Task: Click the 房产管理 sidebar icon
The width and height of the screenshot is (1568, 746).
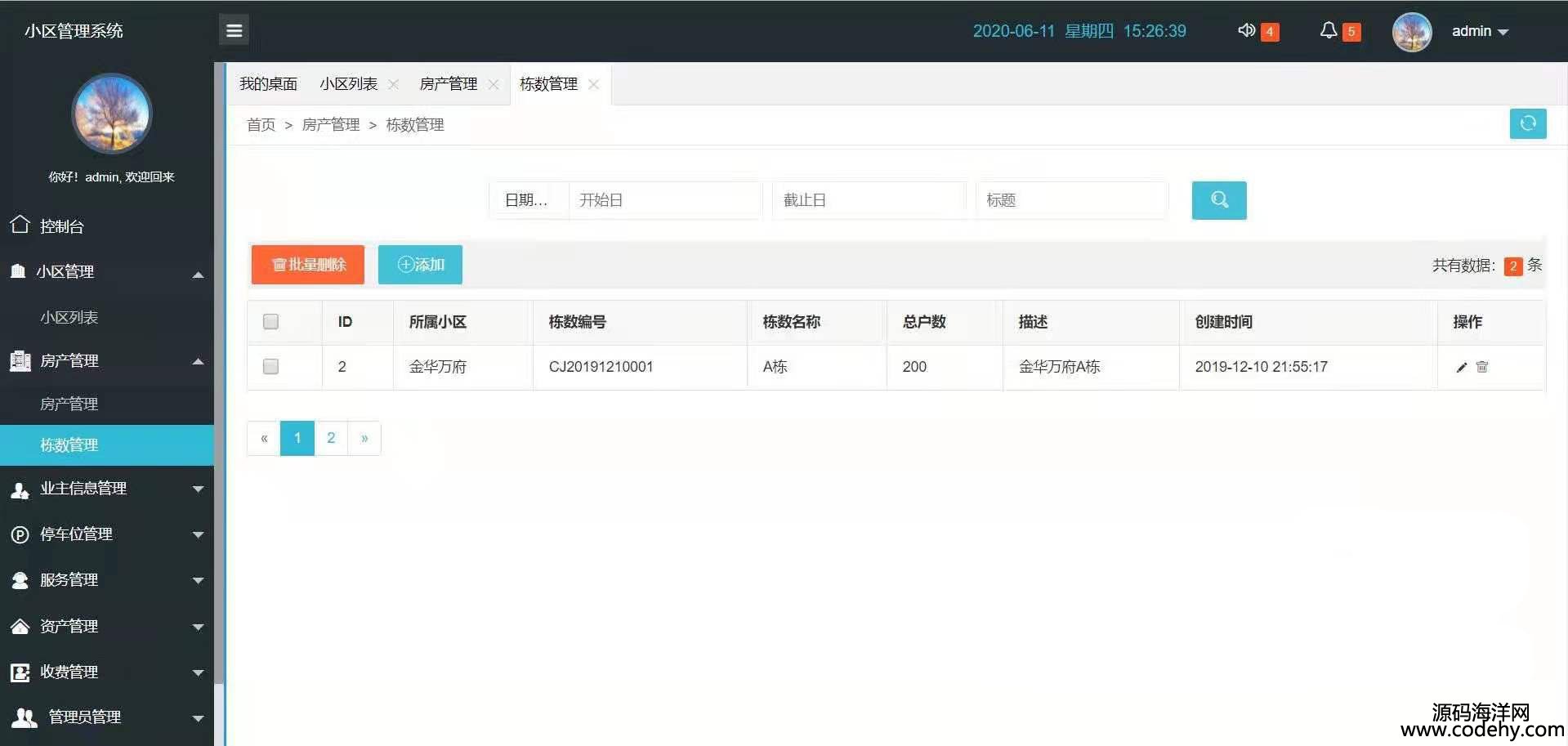Action: click(20, 360)
